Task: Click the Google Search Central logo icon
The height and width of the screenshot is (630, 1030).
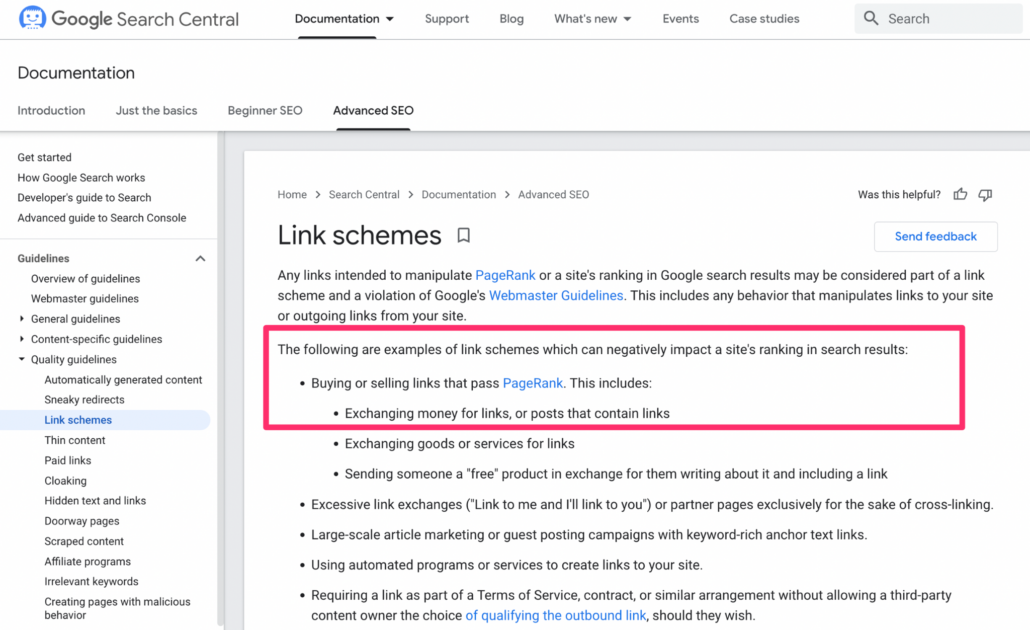Action: pyautogui.click(x=32, y=18)
